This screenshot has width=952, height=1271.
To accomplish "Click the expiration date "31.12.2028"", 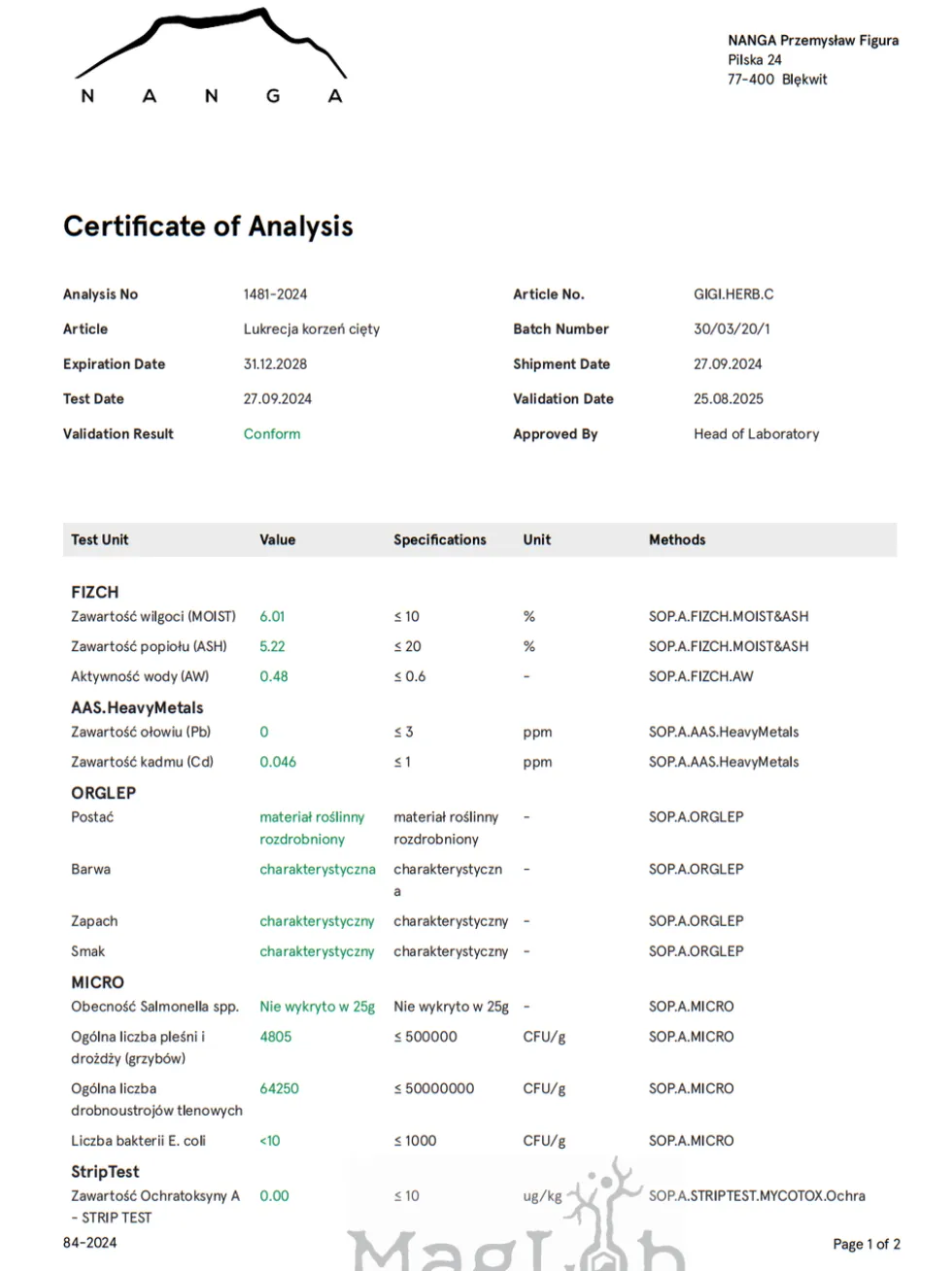I will coord(275,364).
